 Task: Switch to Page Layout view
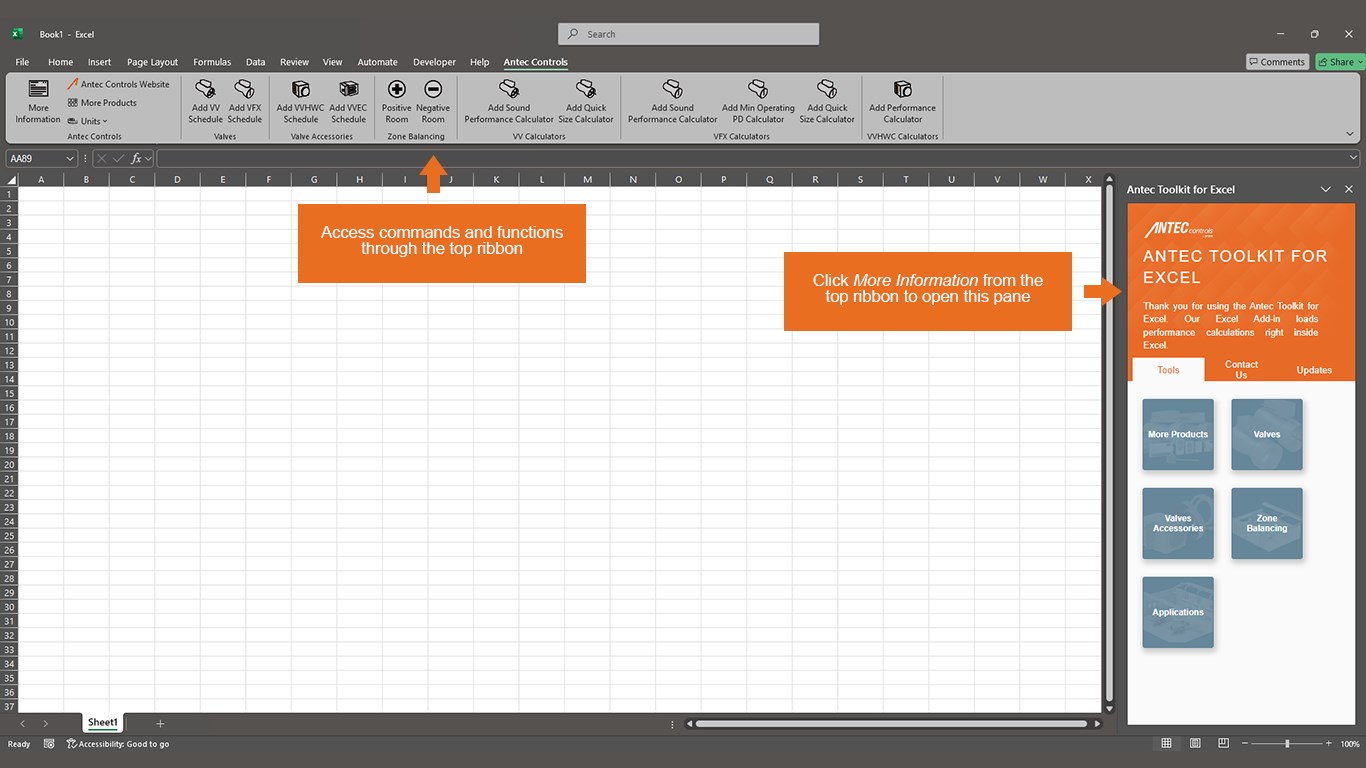pyautogui.click(x=1195, y=744)
